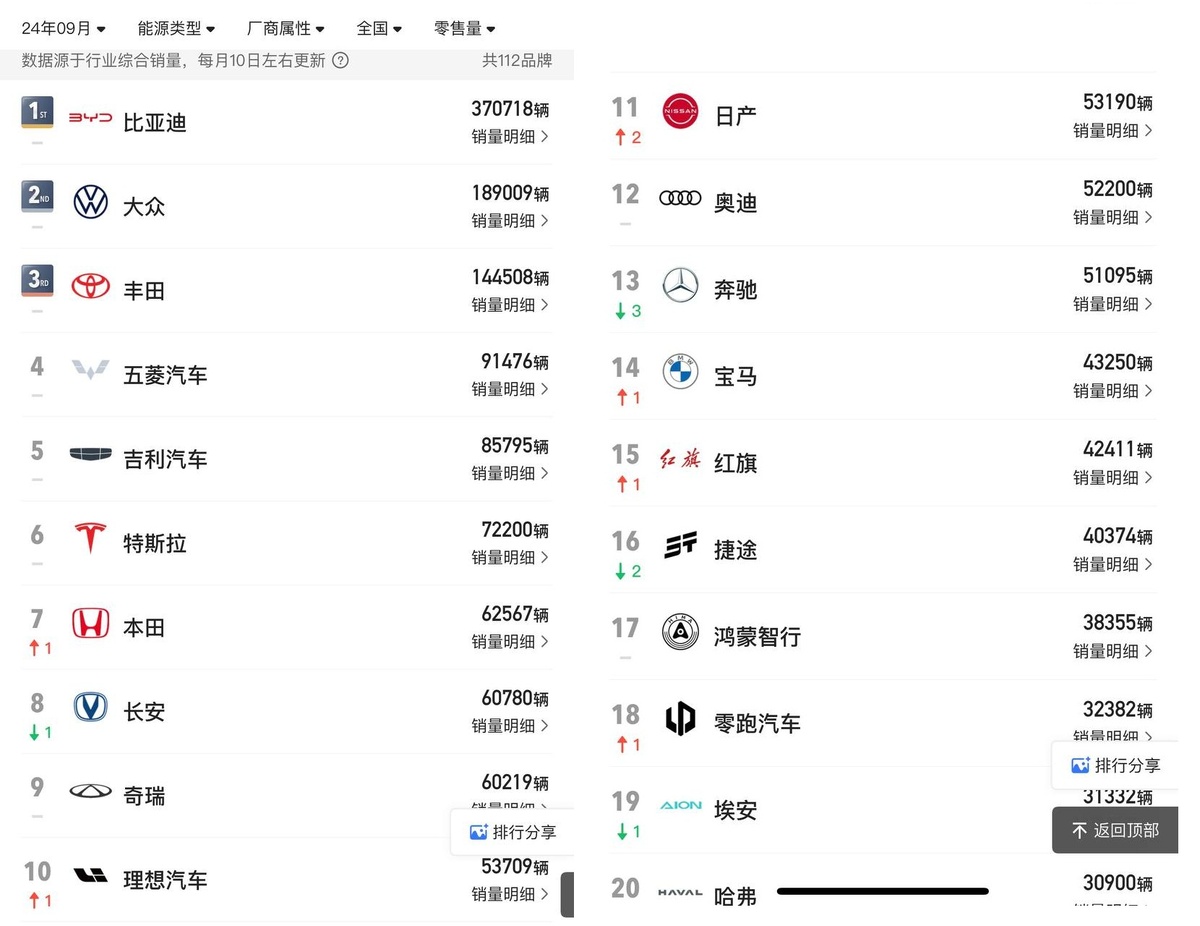Viewport: 1200px width, 926px height.
Task: Click the 1st place rank badge
Action: [x=37, y=113]
